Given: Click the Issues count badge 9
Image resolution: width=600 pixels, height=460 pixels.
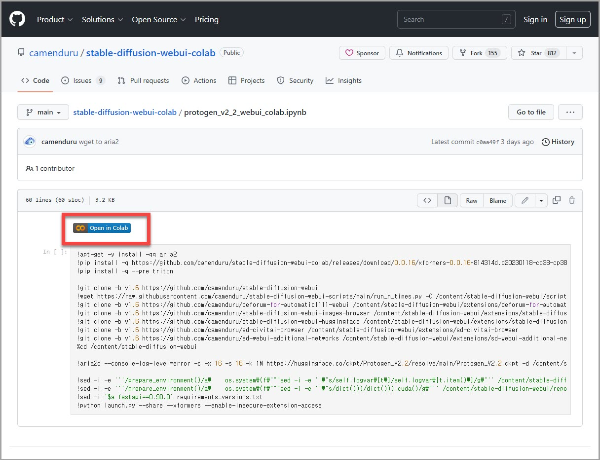Looking at the screenshot, I should coord(100,81).
